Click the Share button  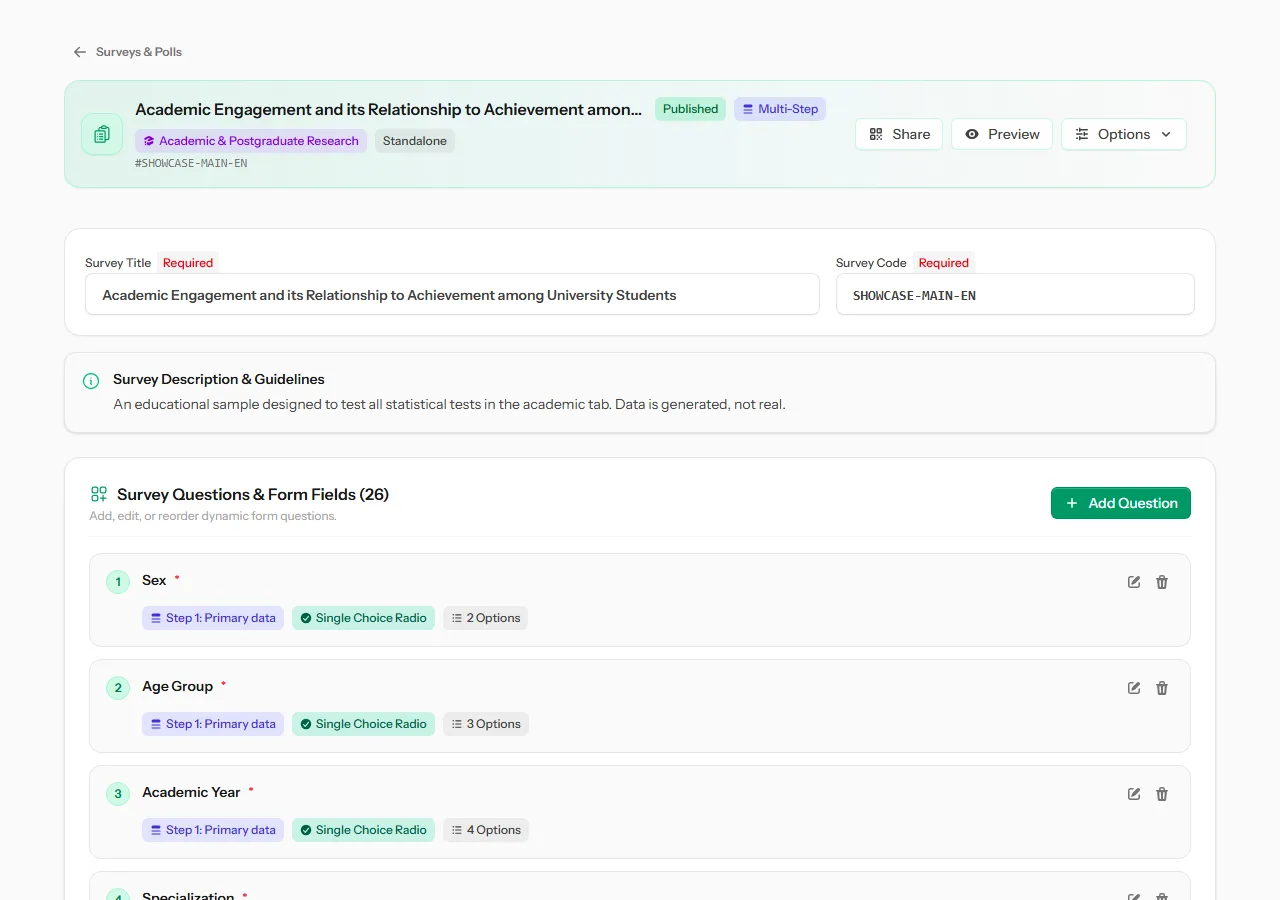[899, 134]
